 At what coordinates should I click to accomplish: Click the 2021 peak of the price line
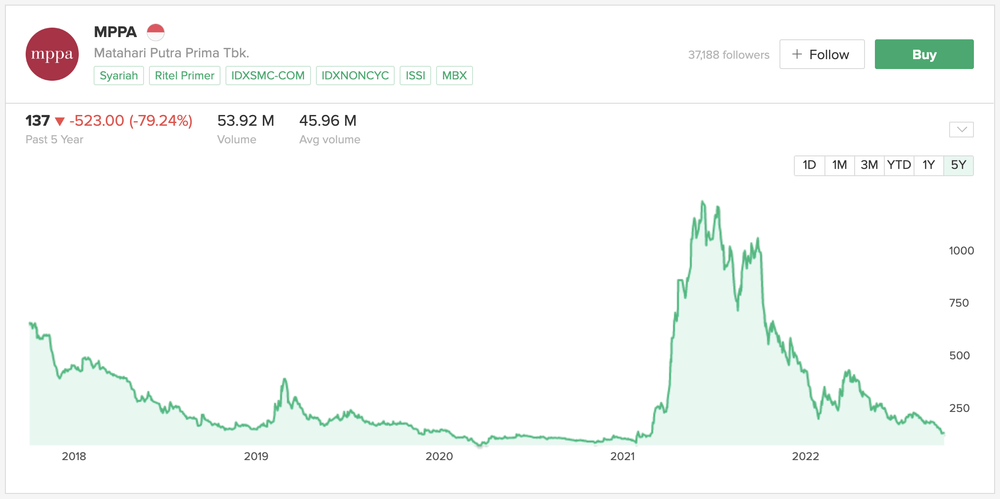point(702,202)
